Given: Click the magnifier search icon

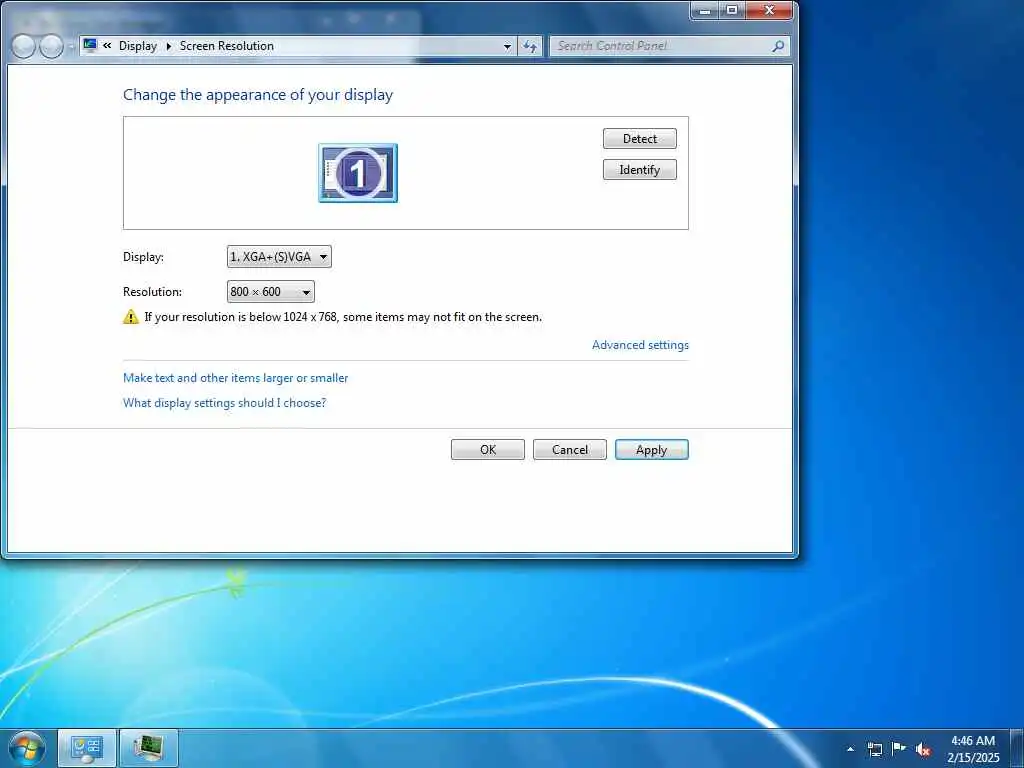Looking at the screenshot, I should tap(778, 46).
